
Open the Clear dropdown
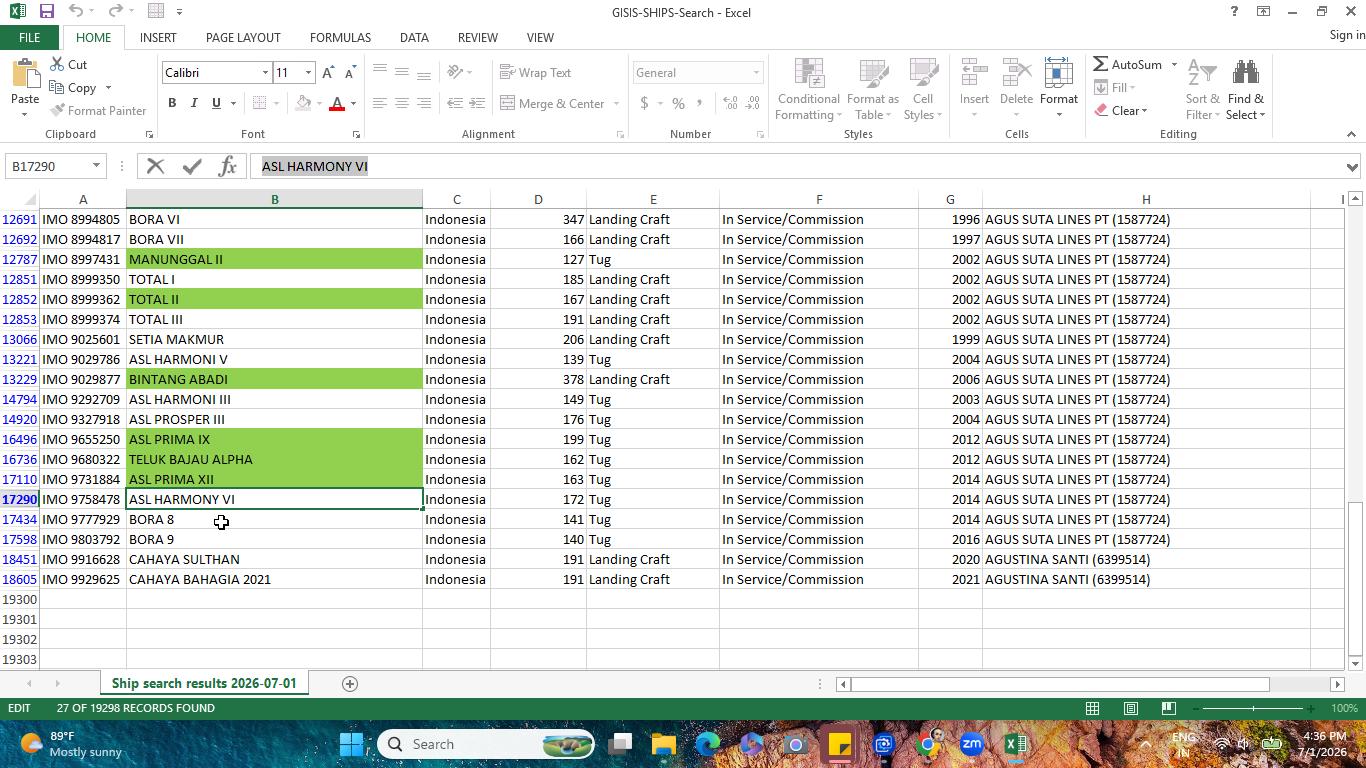click(x=1121, y=110)
